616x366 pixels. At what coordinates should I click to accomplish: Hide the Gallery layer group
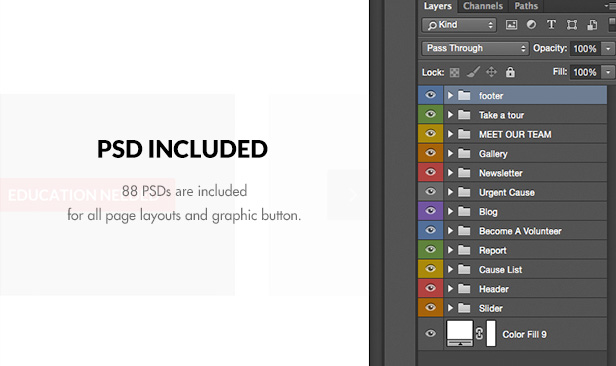click(x=431, y=153)
